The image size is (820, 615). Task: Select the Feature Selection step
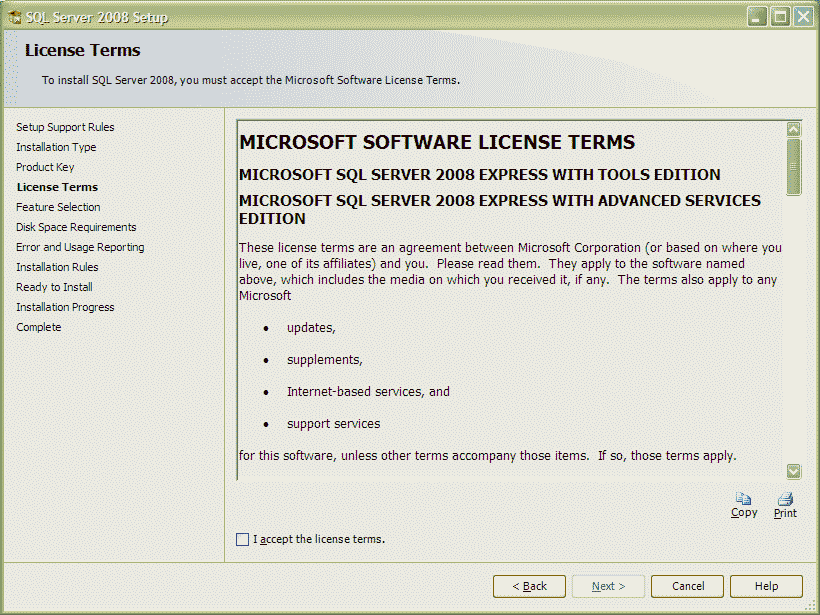(58, 207)
